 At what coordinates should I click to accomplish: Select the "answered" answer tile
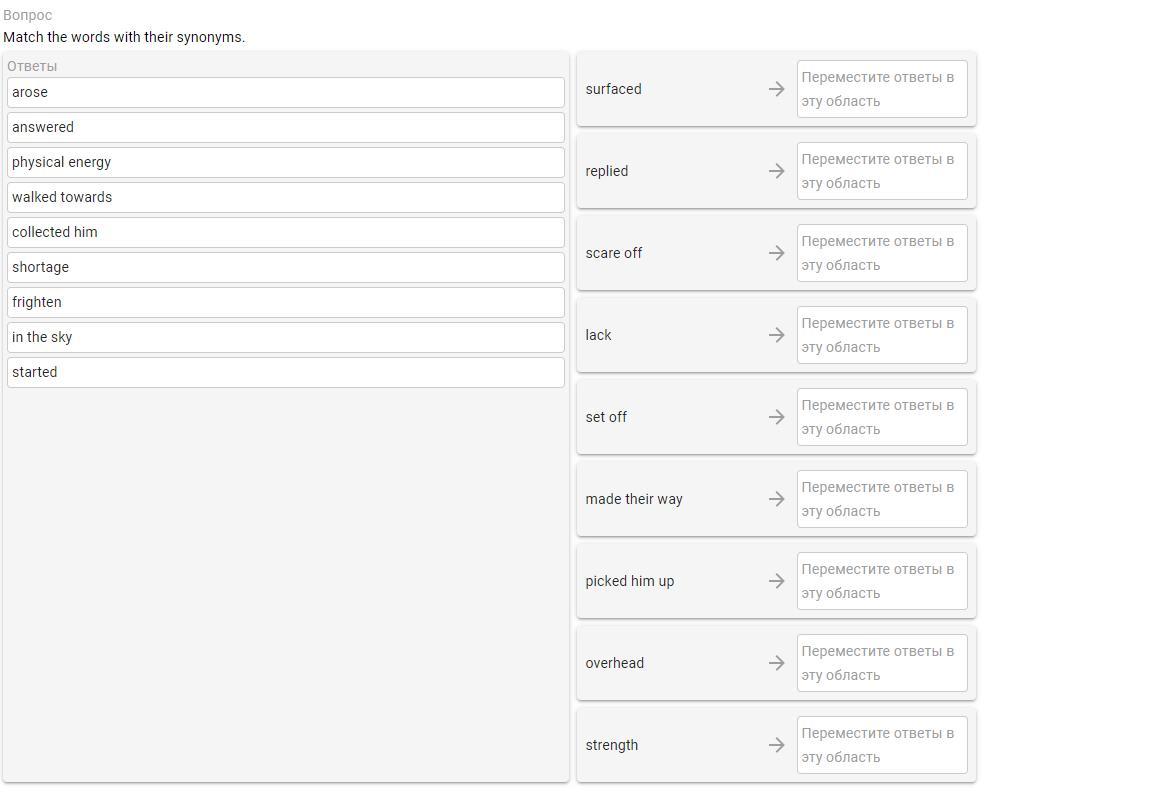point(285,127)
